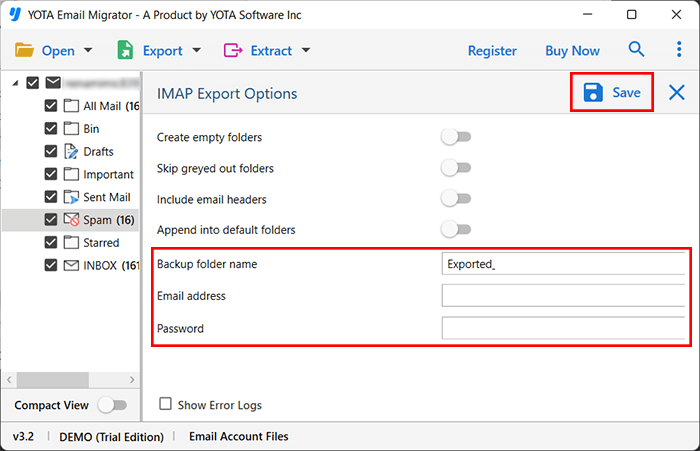This screenshot has height=451, width=700.
Task: Check the Show Error Logs checkbox
Action: (x=166, y=405)
